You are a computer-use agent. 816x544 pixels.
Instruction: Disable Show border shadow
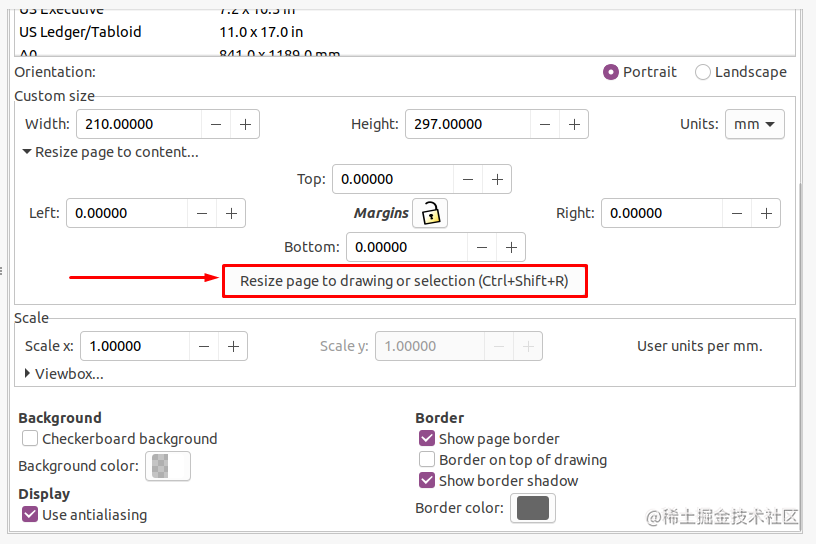coord(427,480)
